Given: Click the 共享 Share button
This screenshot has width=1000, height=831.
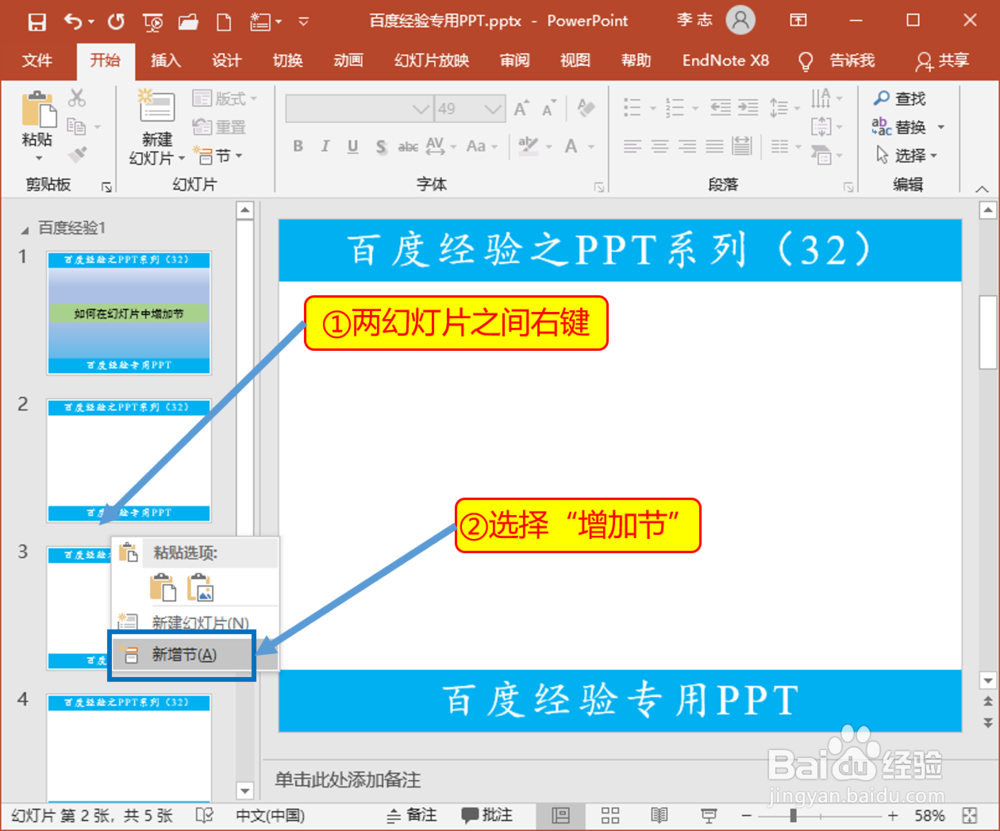Looking at the screenshot, I should [x=943, y=61].
